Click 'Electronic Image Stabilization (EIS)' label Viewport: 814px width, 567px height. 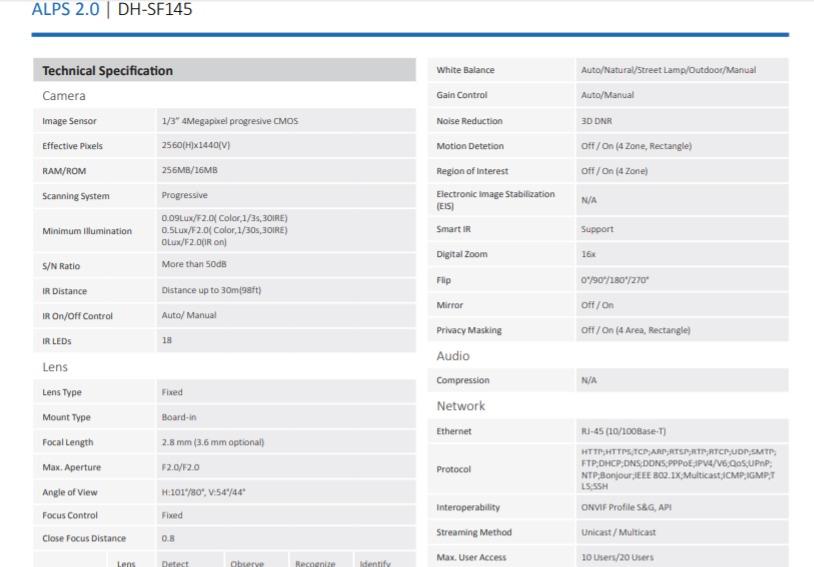(x=496, y=200)
